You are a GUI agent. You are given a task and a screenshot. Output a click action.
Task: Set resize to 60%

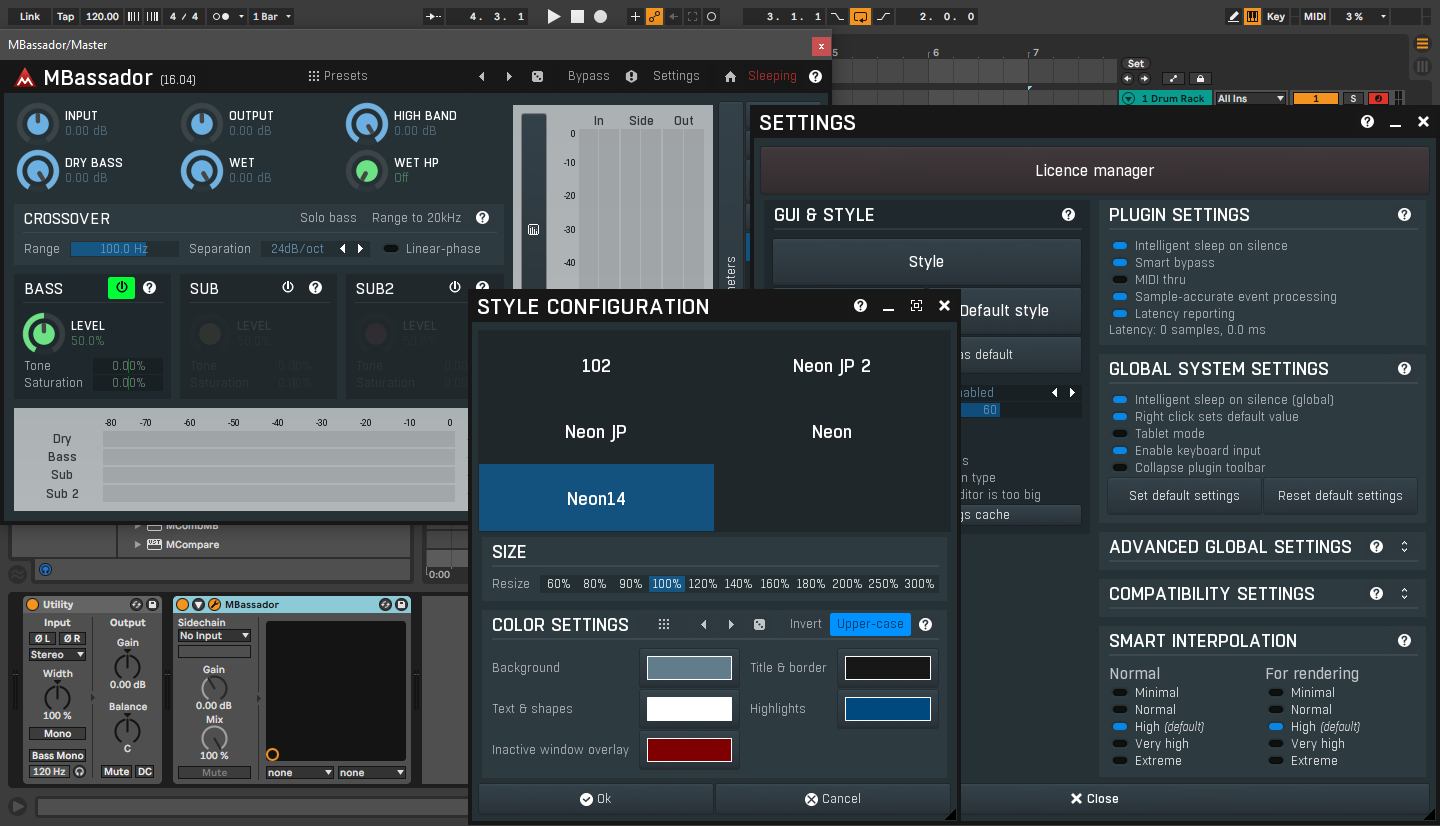tap(559, 584)
